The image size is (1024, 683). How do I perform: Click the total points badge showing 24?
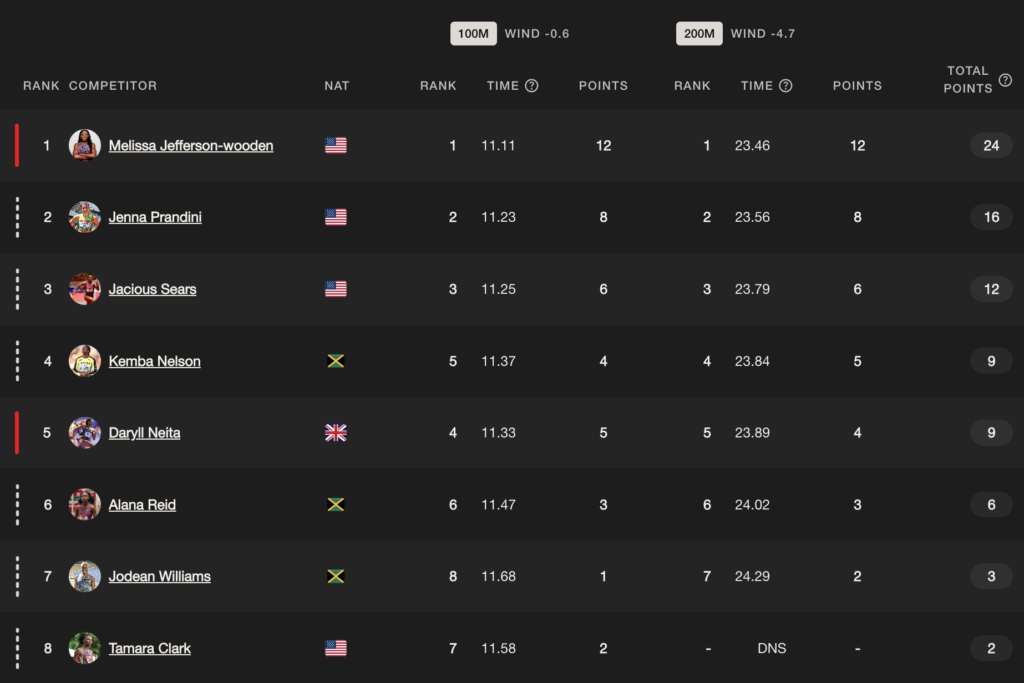tap(991, 146)
